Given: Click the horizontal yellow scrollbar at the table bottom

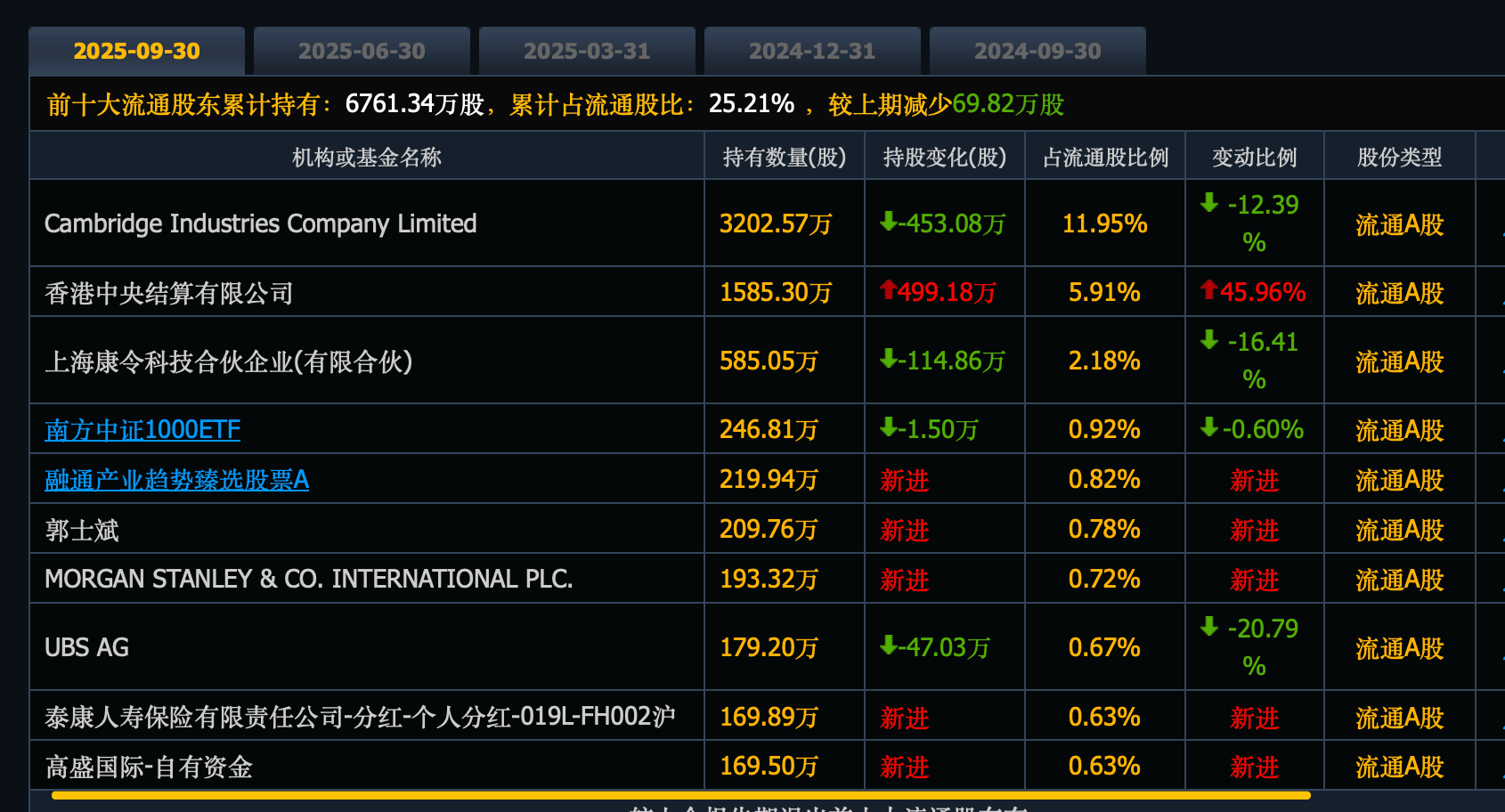Looking at the screenshot, I should (681, 795).
